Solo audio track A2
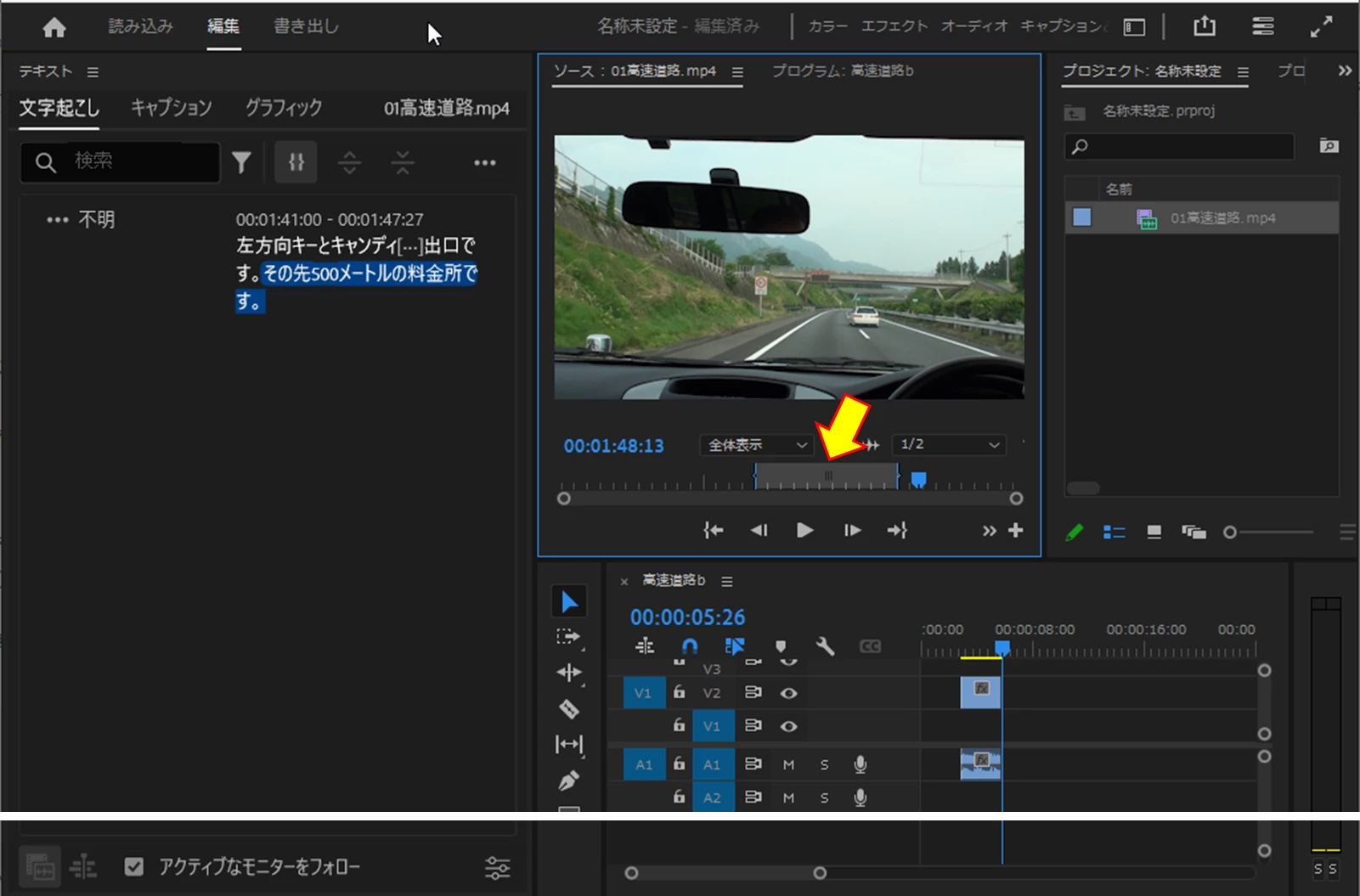Viewport: 1360px width, 896px height. tap(824, 797)
